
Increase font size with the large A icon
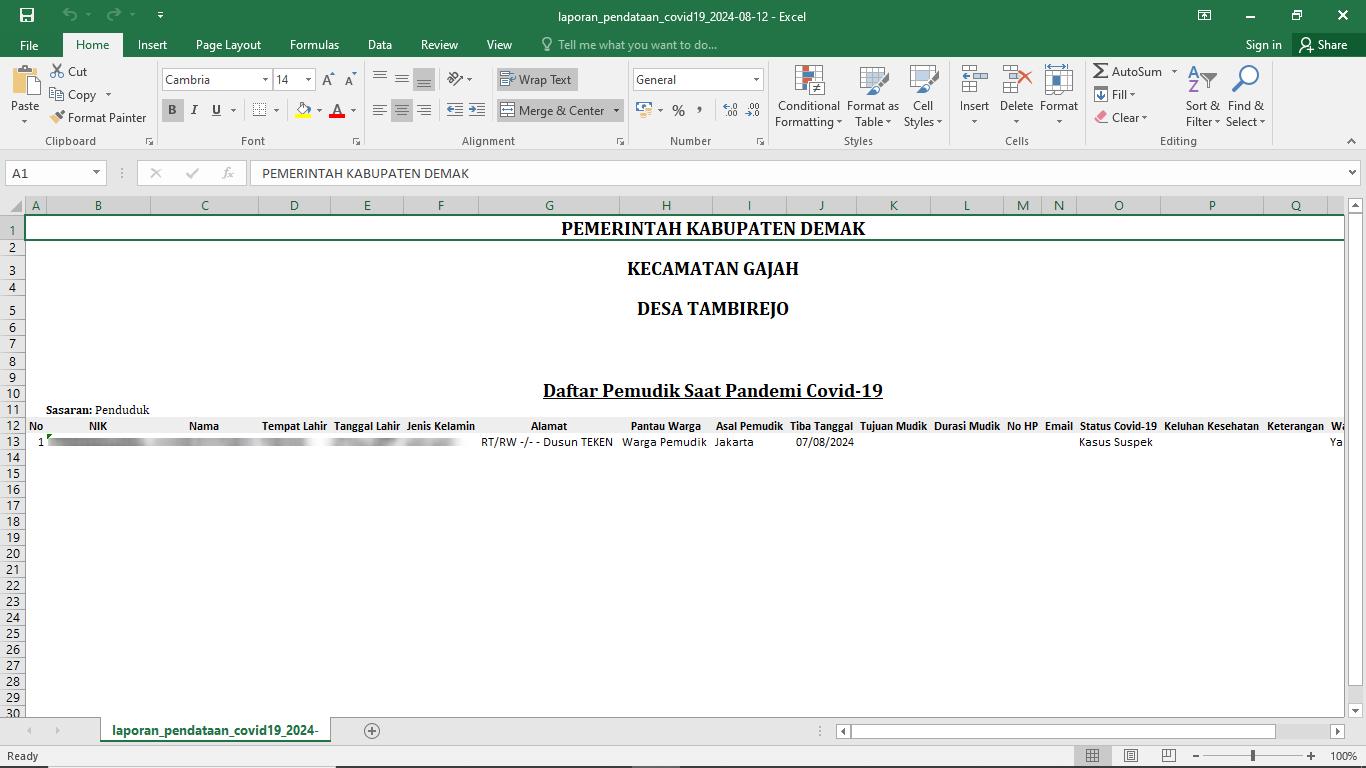point(329,79)
